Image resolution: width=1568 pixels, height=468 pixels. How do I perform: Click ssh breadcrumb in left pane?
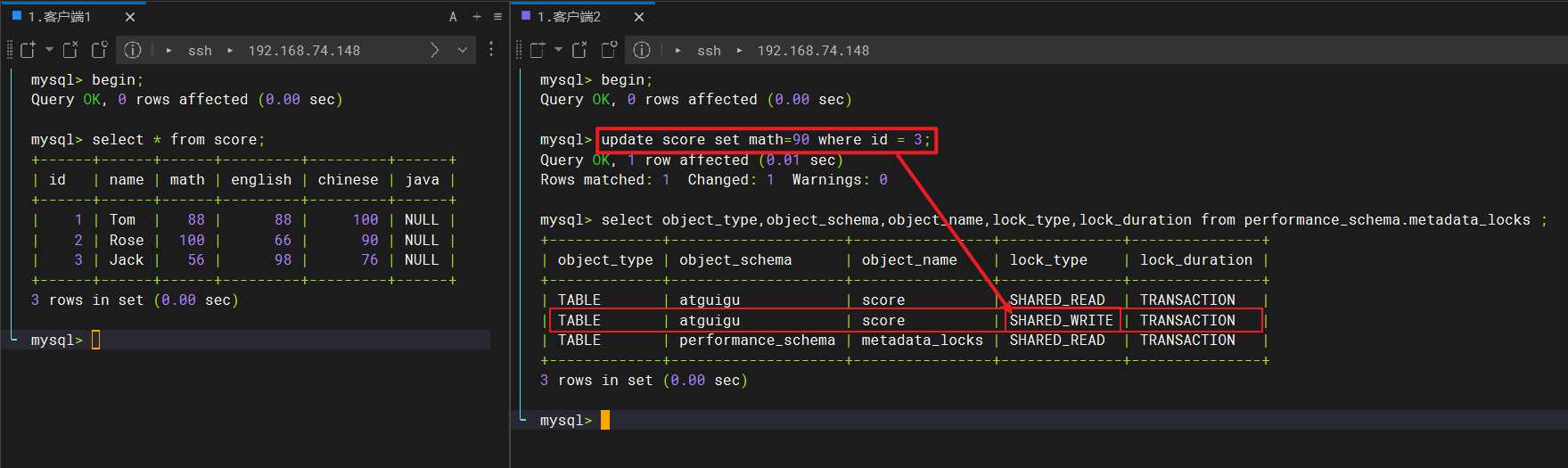200,51
